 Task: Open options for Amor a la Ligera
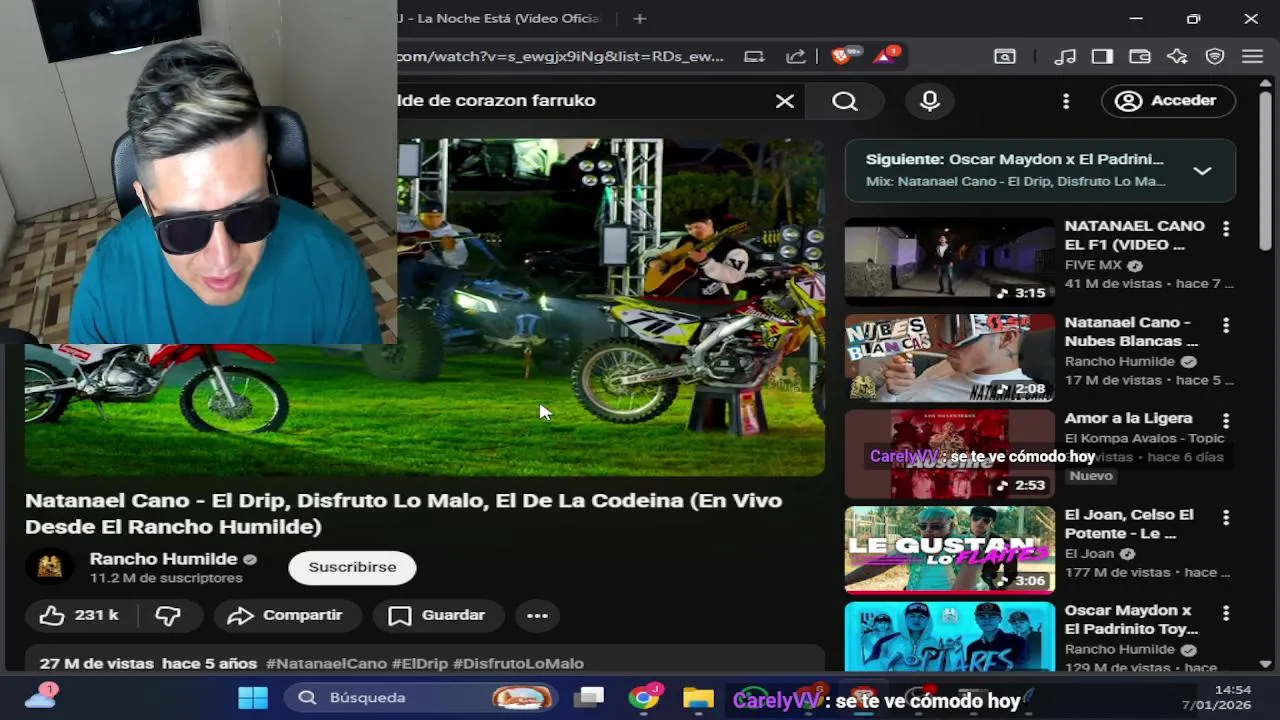1226,421
